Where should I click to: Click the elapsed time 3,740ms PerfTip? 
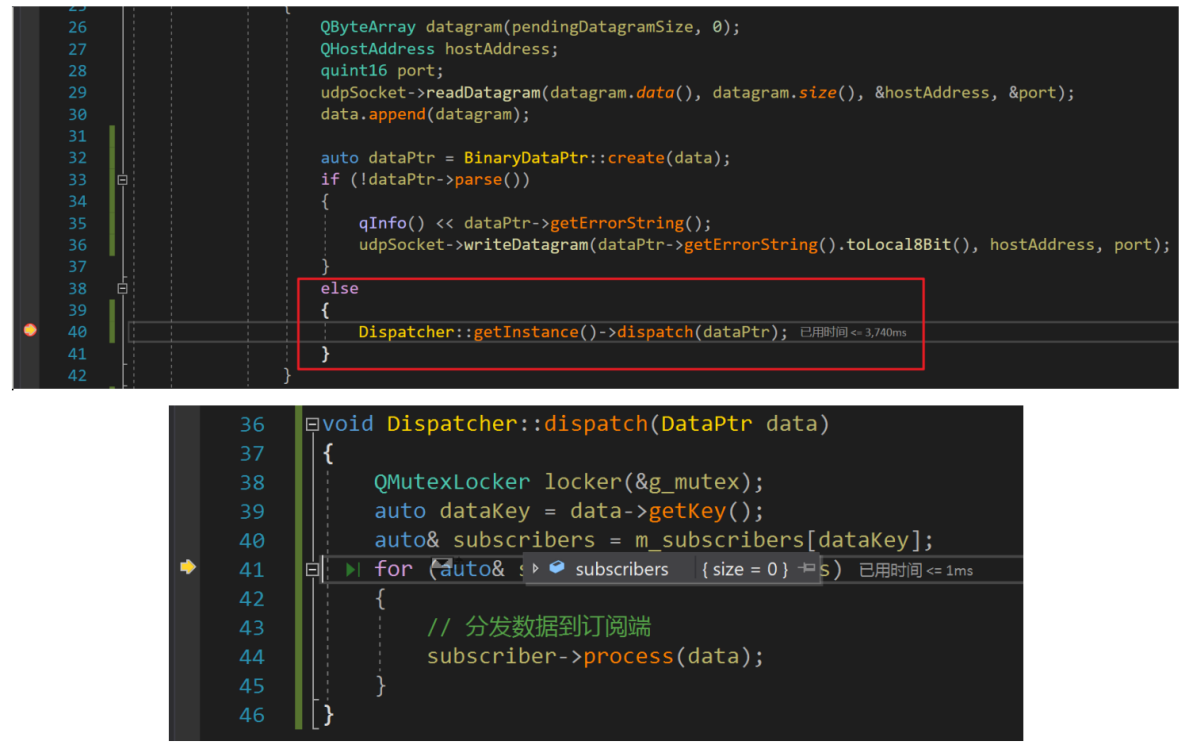(x=853, y=332)
